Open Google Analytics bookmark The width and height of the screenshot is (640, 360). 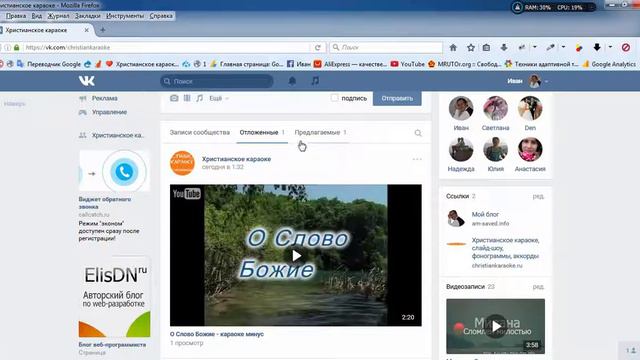(609, 64)
